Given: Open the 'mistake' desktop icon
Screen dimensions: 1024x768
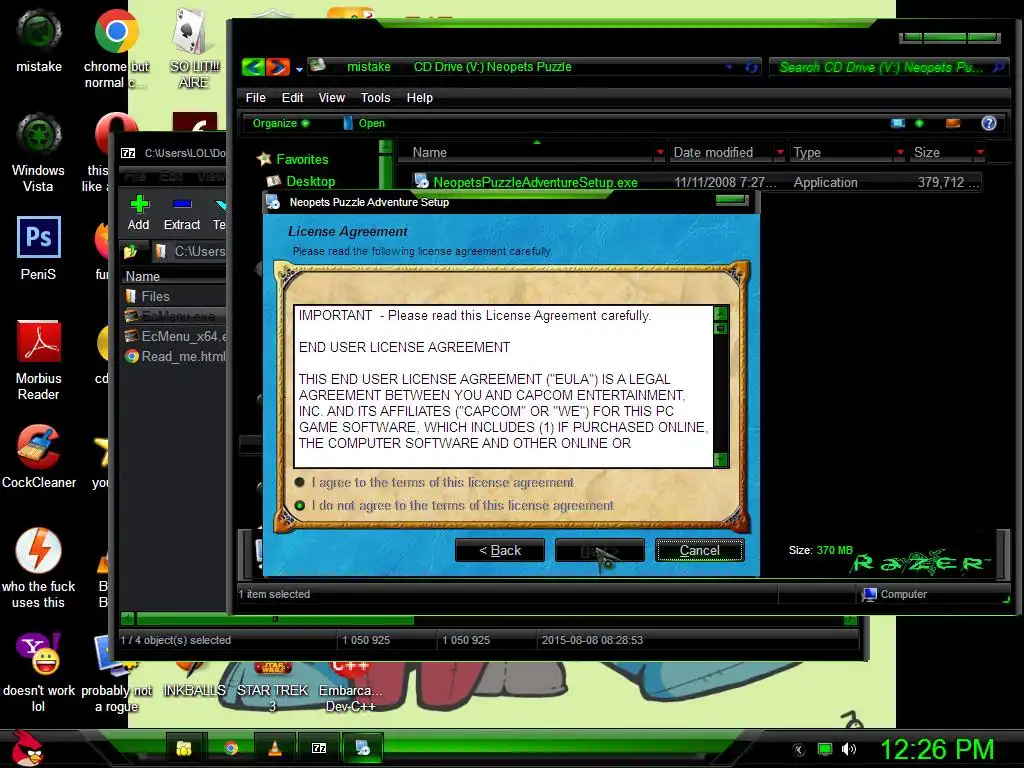Looking at the screenshot, I should click(39, 30).
